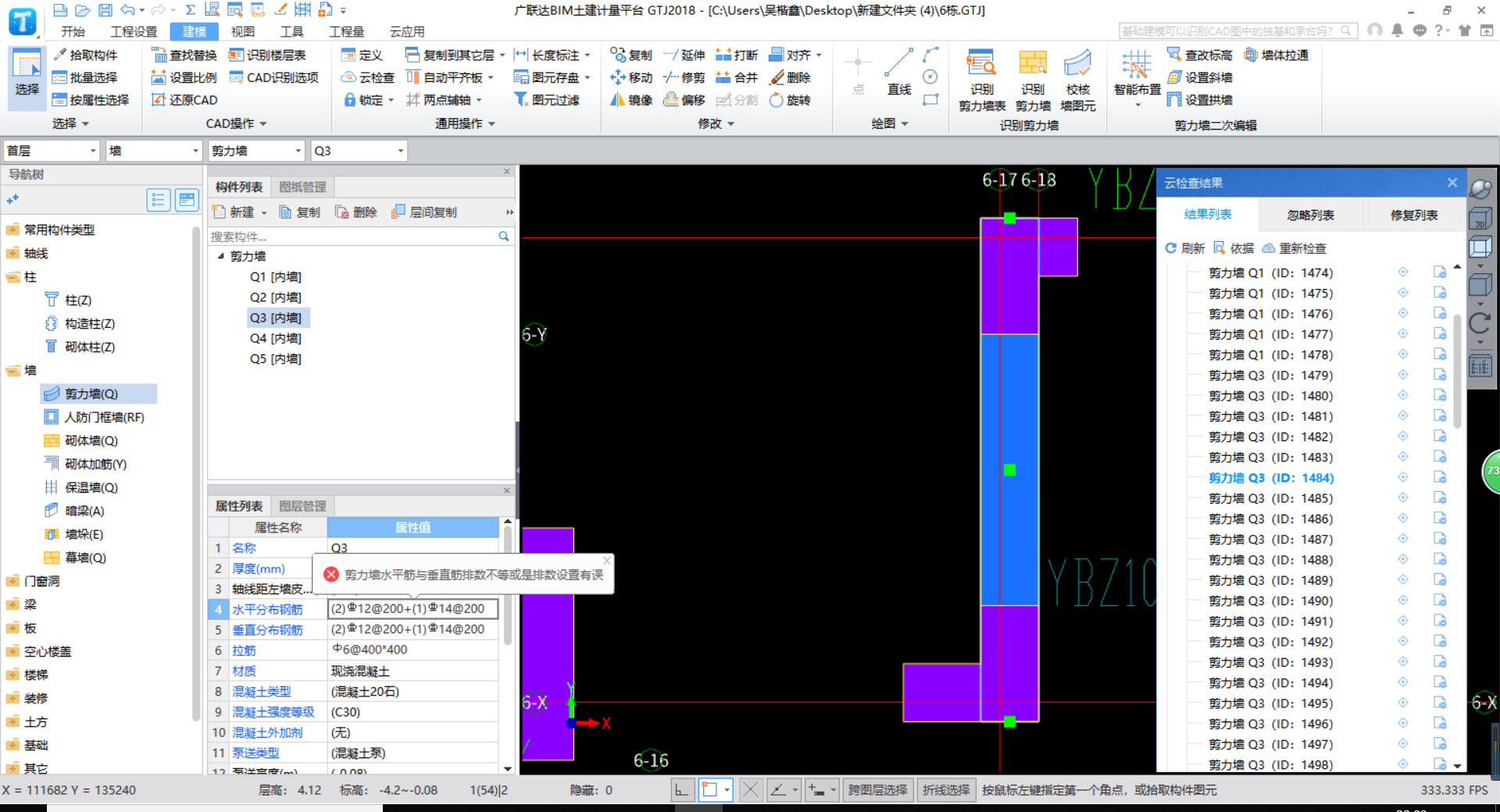Open 识别楼层表 floor table recognition

pos(267,55)
